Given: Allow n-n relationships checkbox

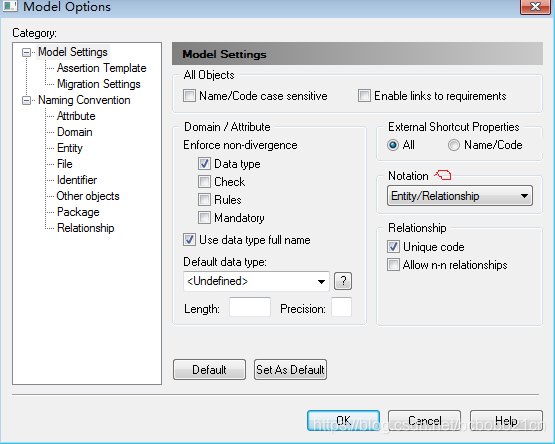Looking at the screenshot, I should [393, 265].
